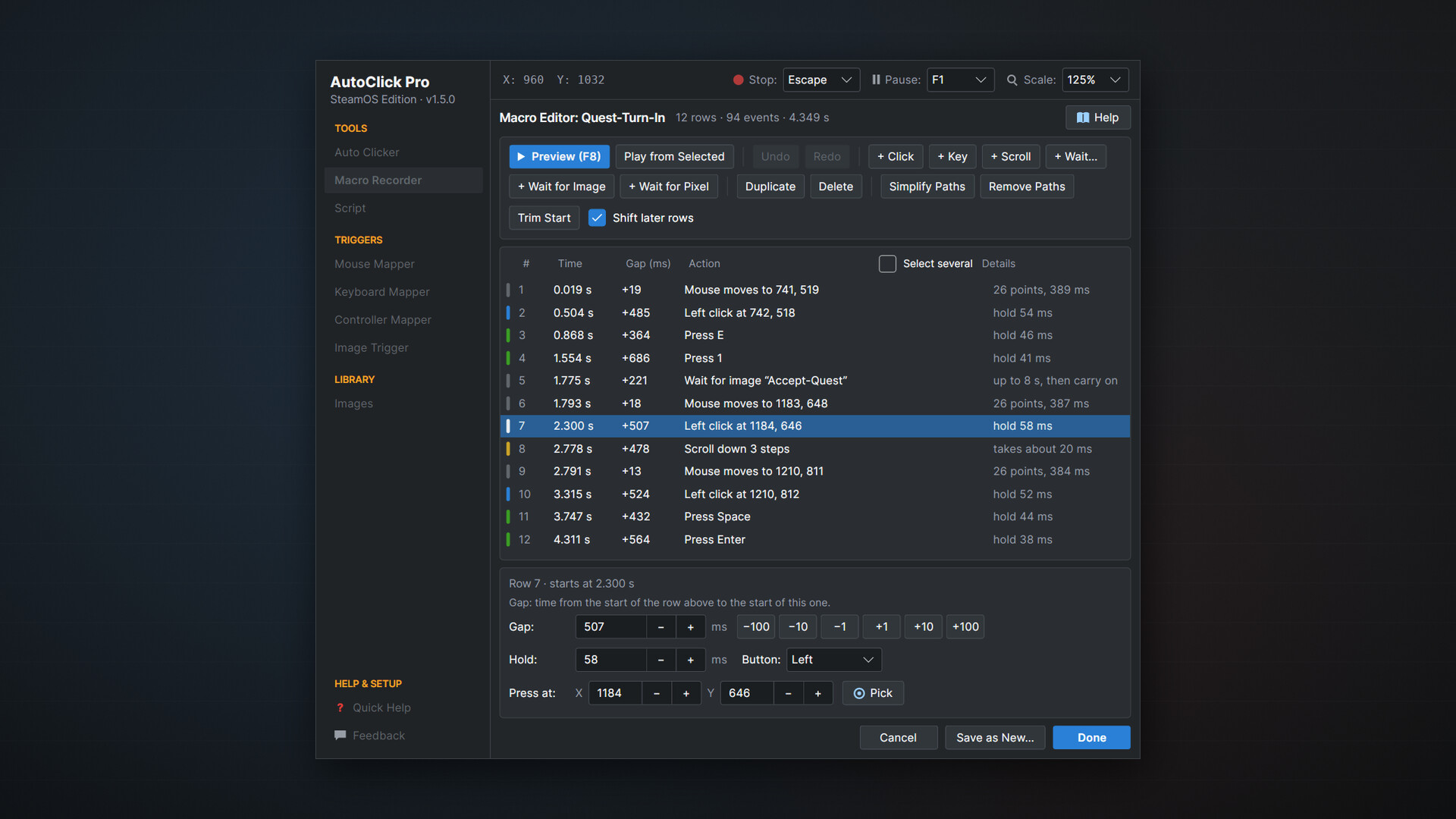Click the +100 gap adjustment

[965, 627]
